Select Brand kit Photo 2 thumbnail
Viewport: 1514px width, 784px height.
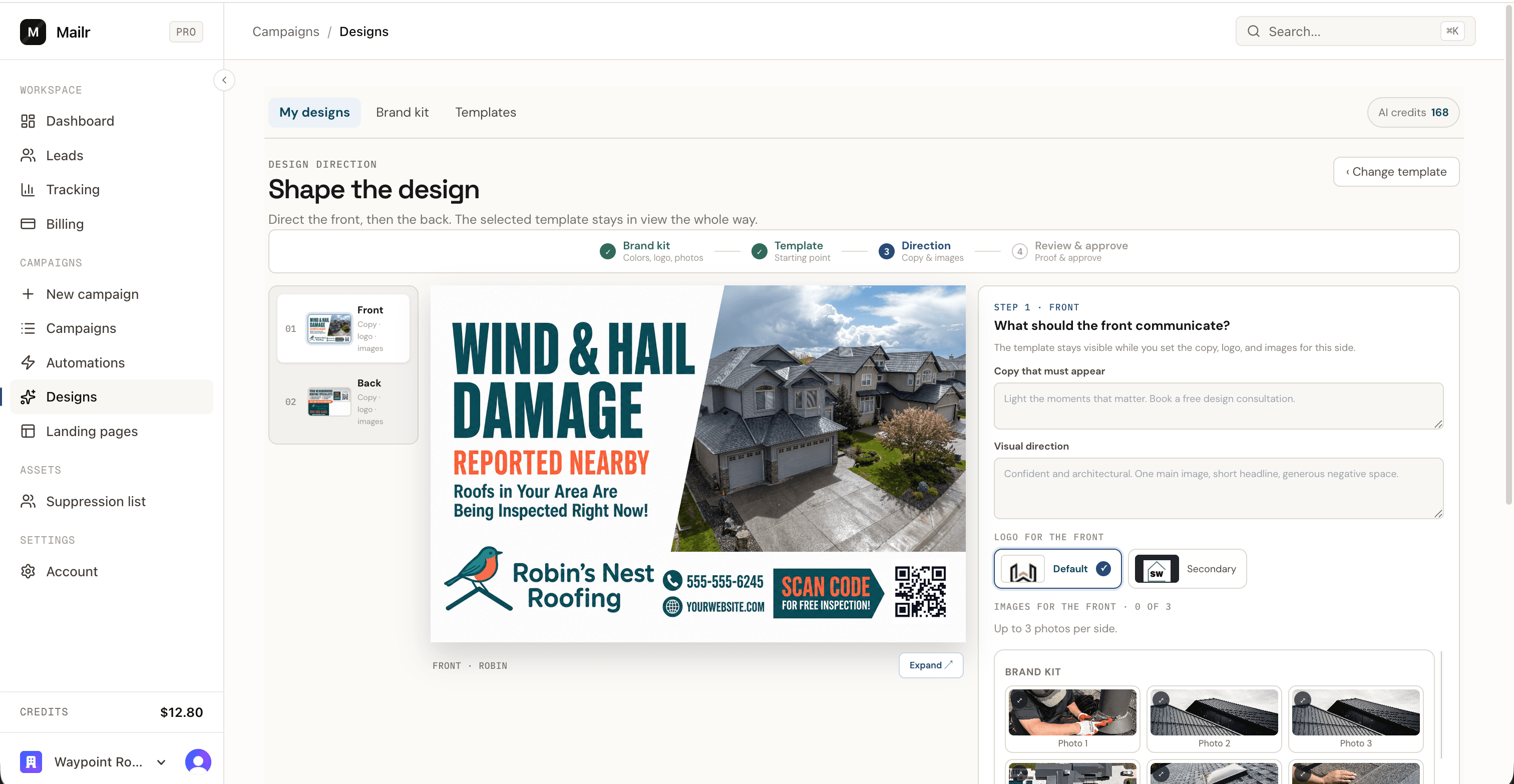tap(1214, 719)
